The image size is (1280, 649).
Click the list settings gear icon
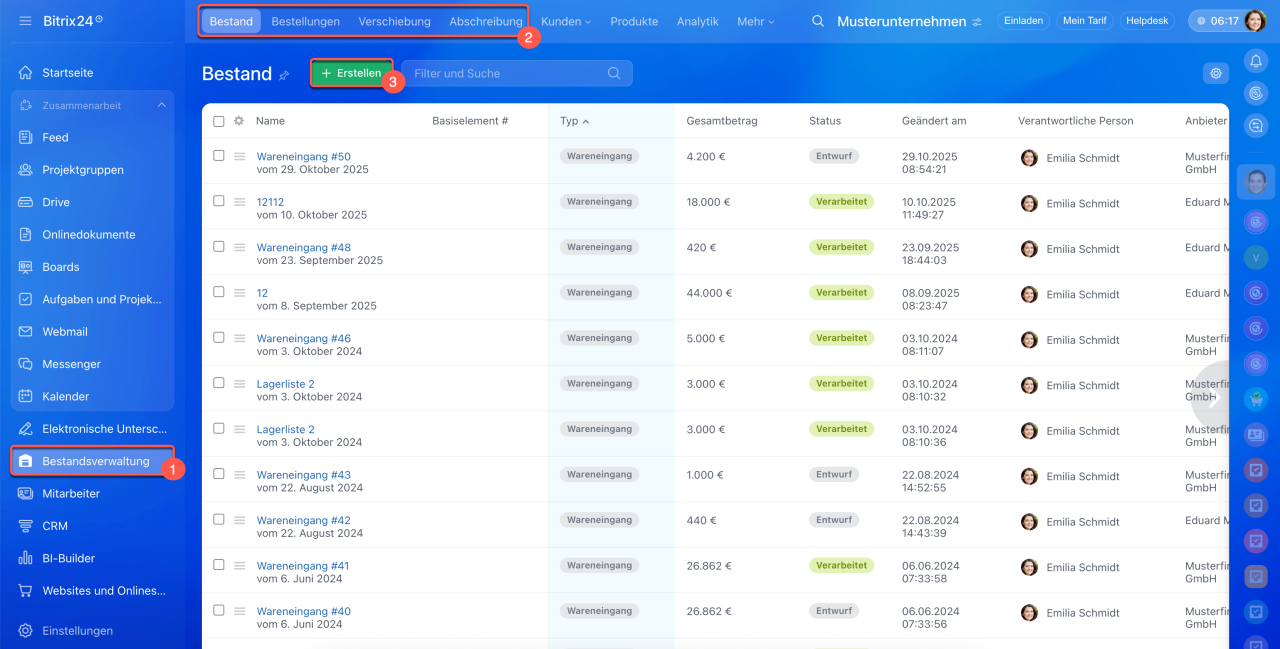coord(1216,73)
